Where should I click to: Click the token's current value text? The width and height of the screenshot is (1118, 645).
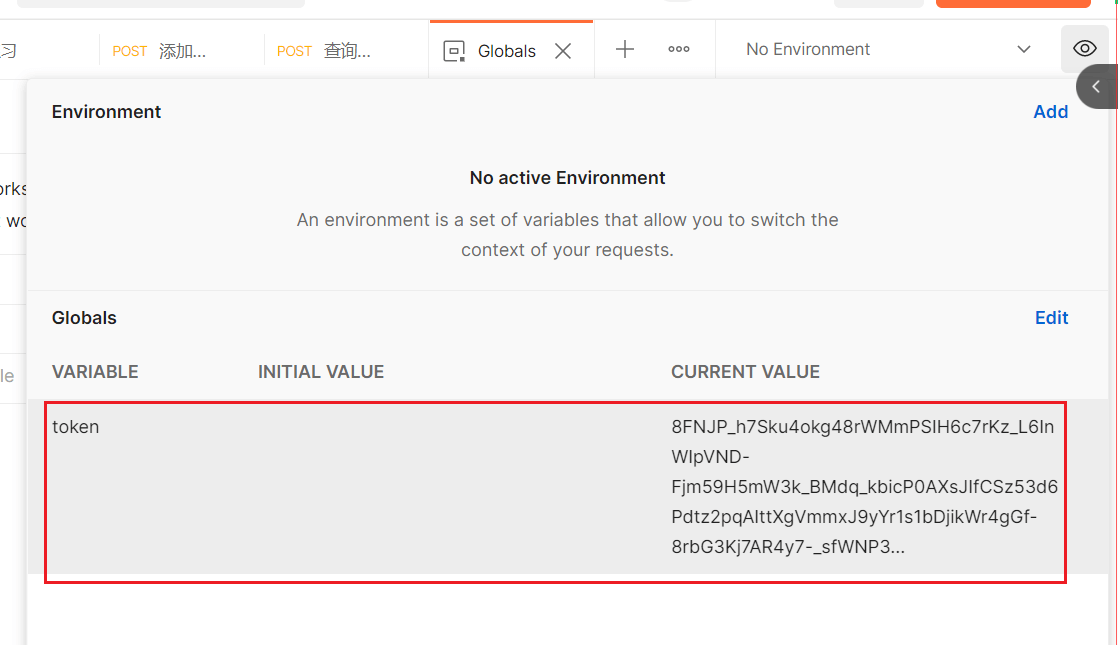tap(864, 487)
